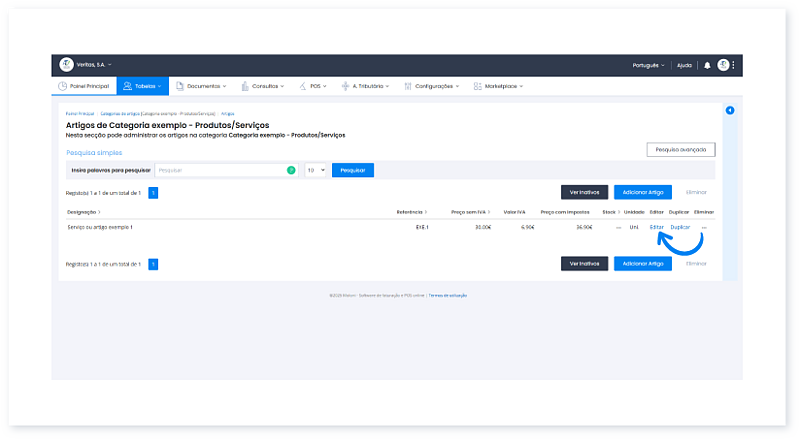Expand the Documentos dropdown menu
800x440 pixels.
tap(201, 86)
